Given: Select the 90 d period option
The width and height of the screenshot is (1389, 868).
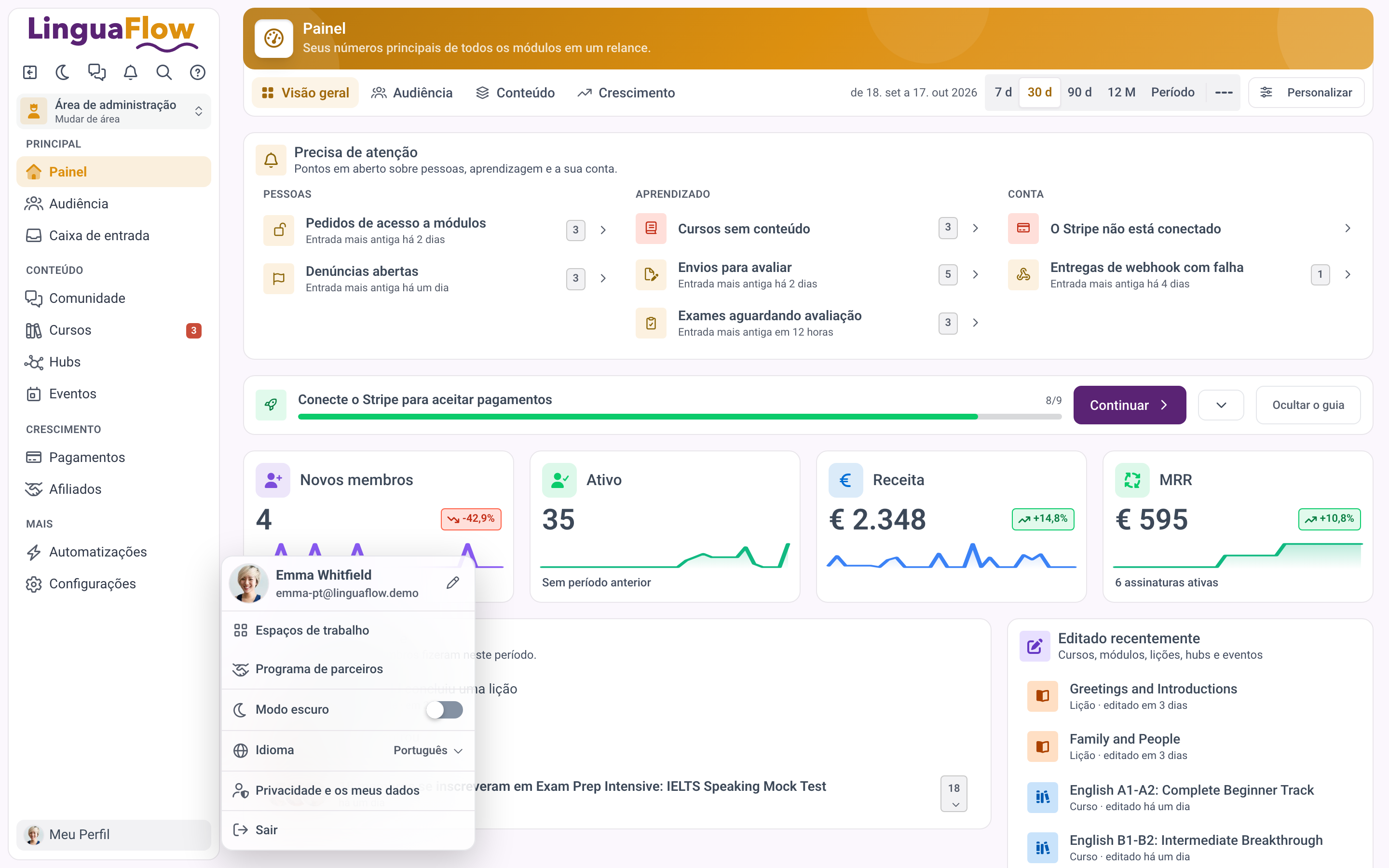Looking at the screenshot, I should (1079, 93).
